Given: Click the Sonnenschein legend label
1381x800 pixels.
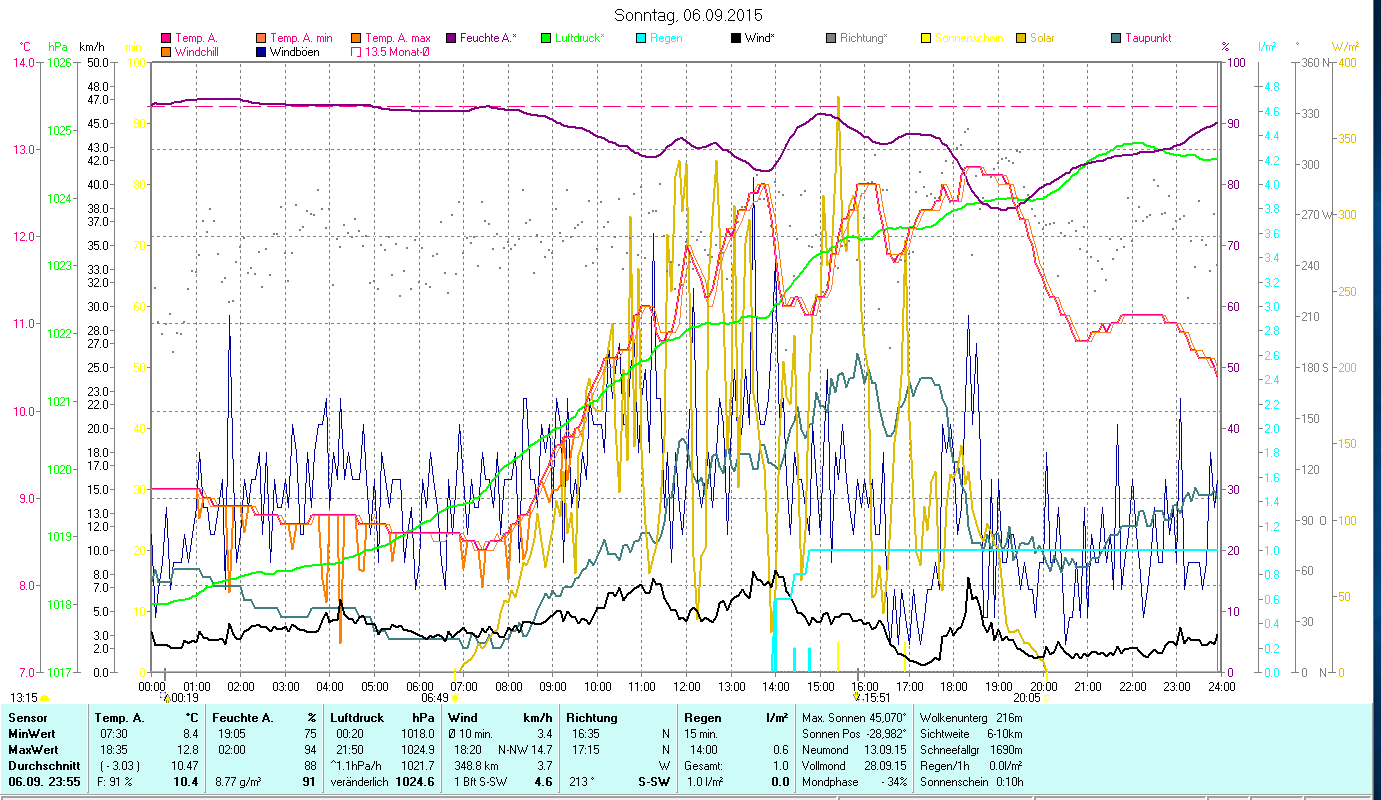Looking at the screenshot, I should pos(969,38).
